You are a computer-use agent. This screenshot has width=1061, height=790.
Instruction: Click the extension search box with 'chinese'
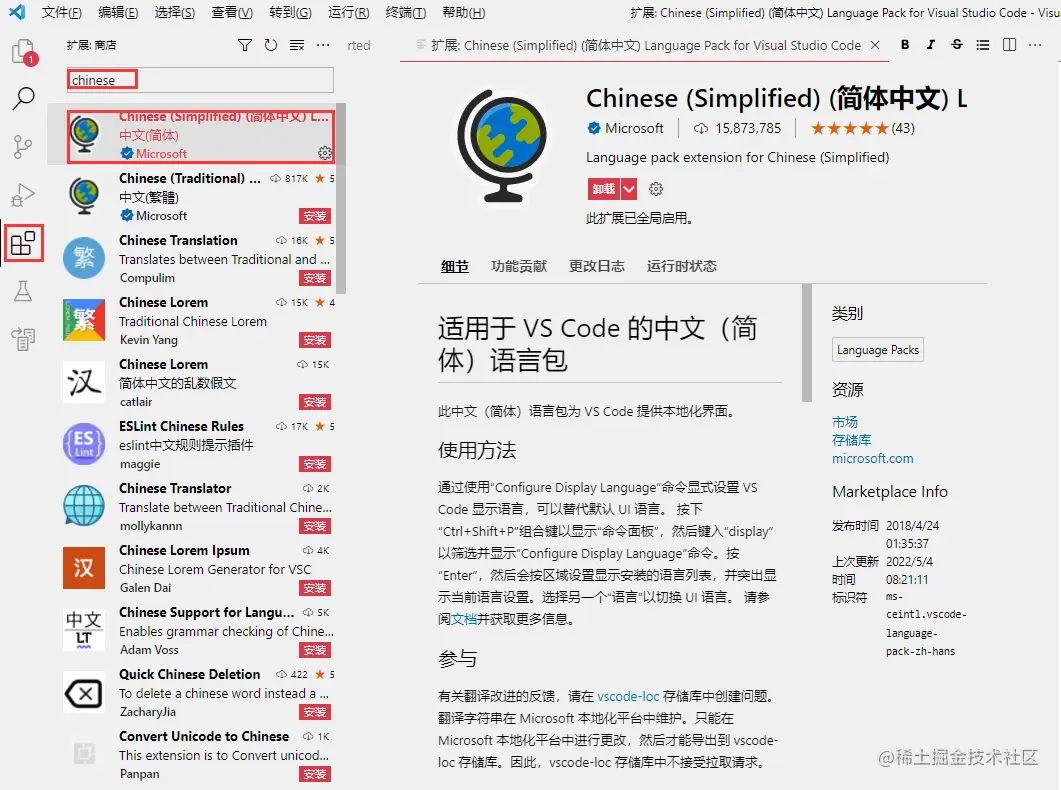[200, 80]
